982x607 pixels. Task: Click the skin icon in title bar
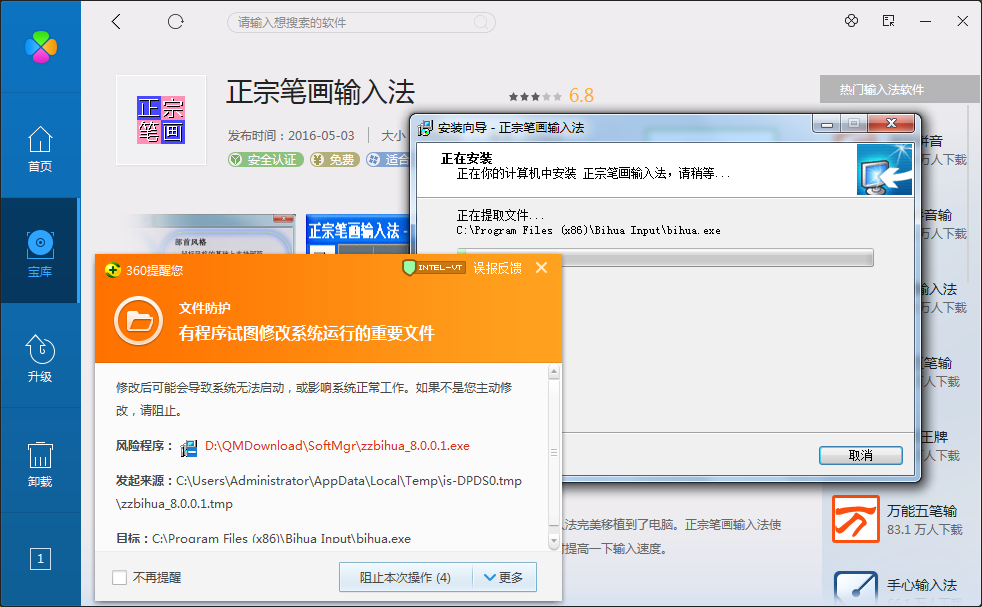852,21
